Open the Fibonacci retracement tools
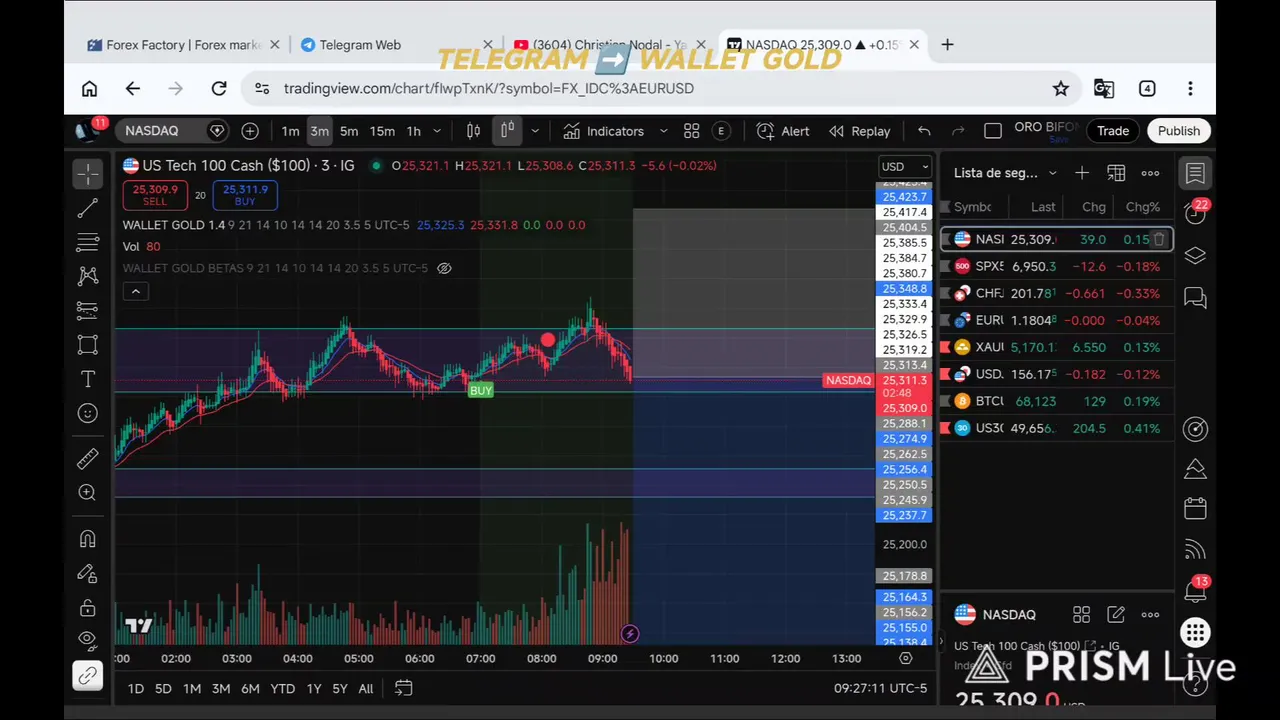1280x720 pixels. 88,241
